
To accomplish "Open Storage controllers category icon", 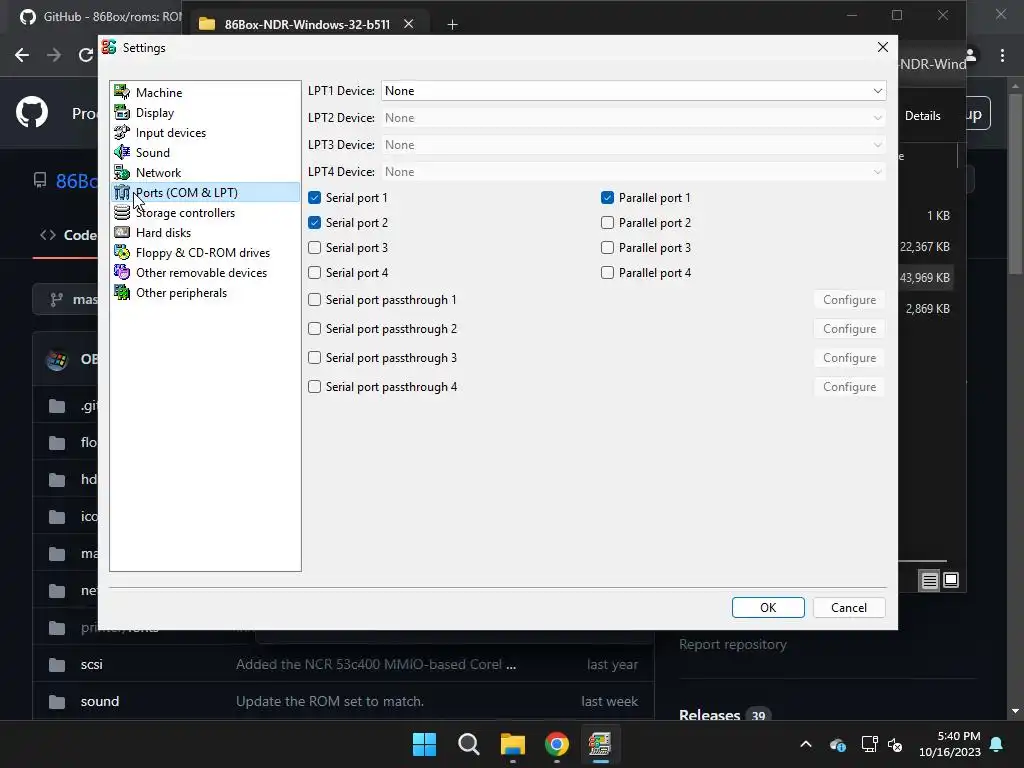I will (122, 212).
